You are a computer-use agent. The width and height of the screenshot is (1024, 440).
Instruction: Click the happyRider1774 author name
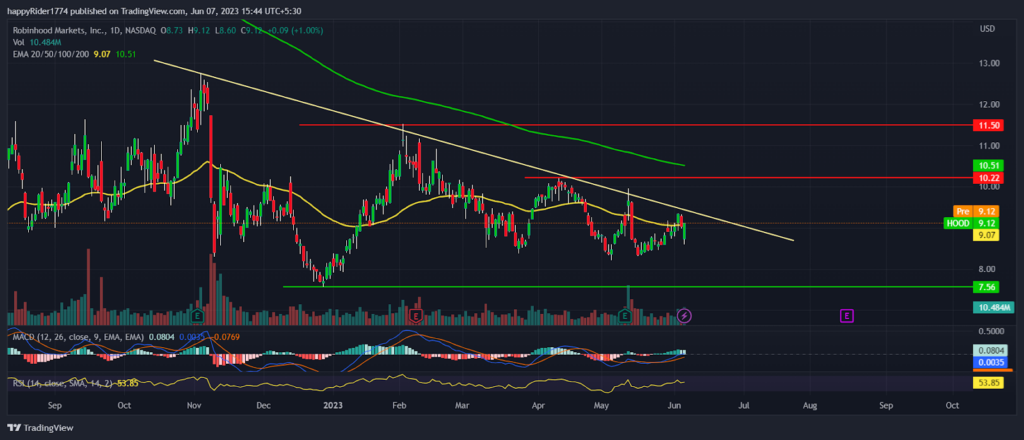pos(37,11)
